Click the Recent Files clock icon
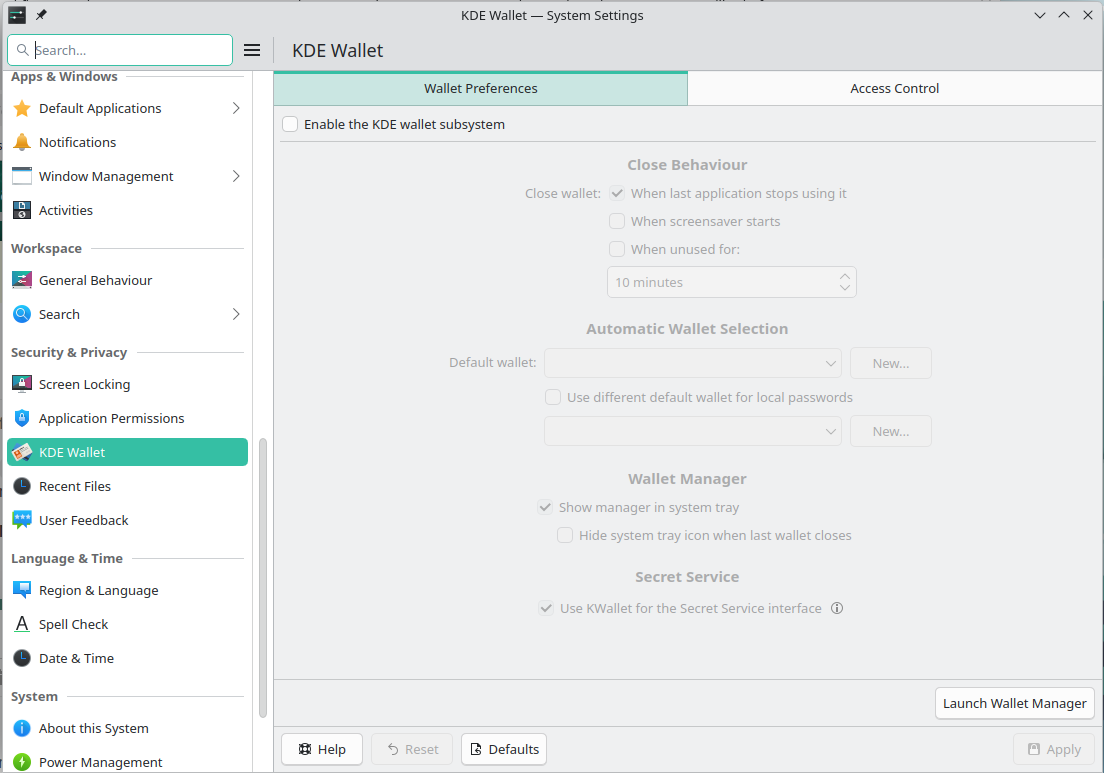 pos(22,486)
